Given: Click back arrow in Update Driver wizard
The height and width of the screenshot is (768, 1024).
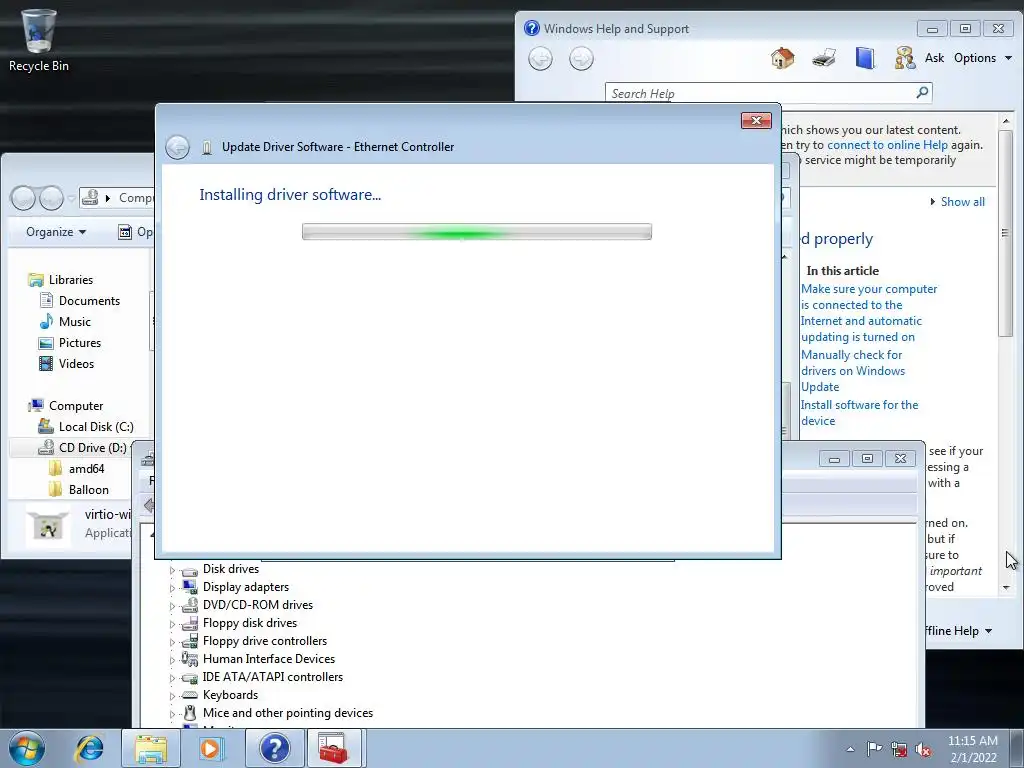Looking at the screenshot, I should [177, 147].
